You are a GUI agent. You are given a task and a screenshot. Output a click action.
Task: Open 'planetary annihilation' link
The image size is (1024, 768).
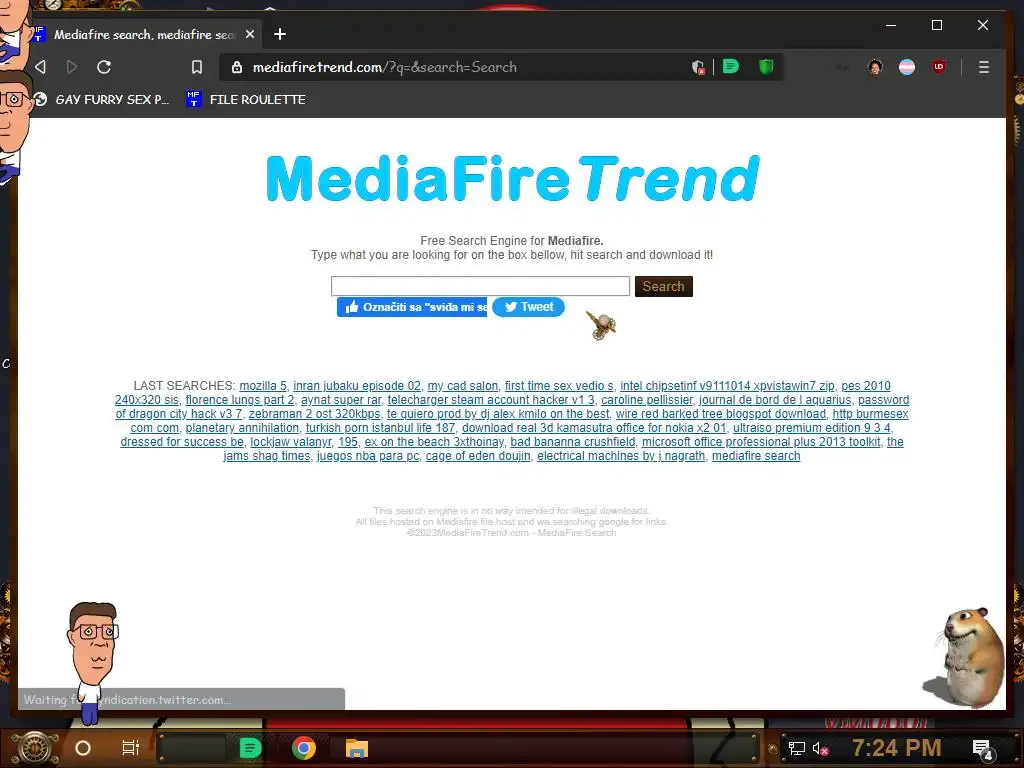click(242, 428)
